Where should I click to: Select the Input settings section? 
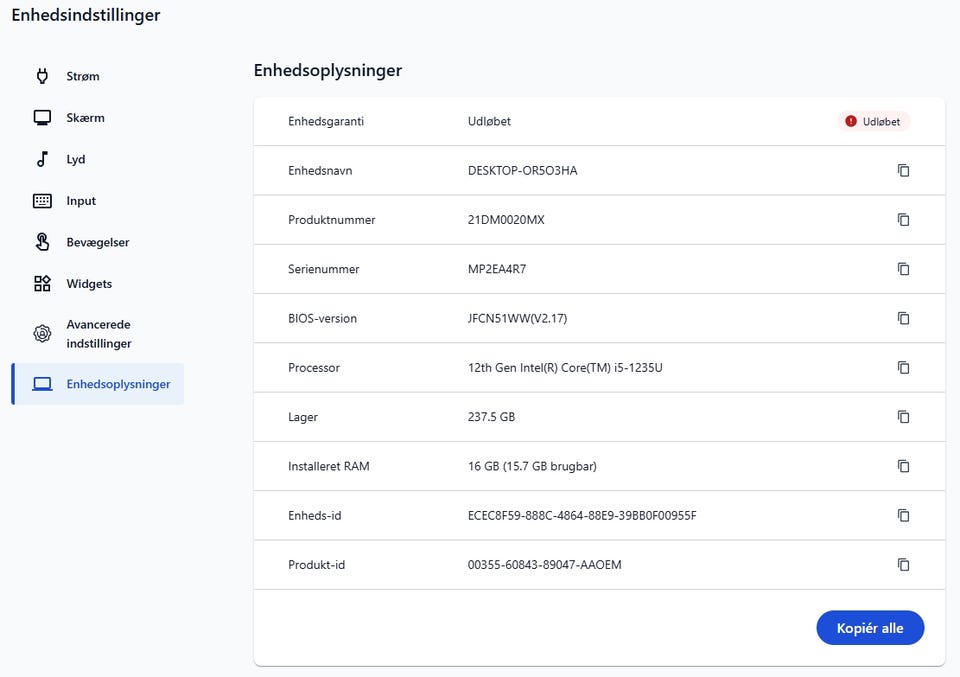point(81,201)
